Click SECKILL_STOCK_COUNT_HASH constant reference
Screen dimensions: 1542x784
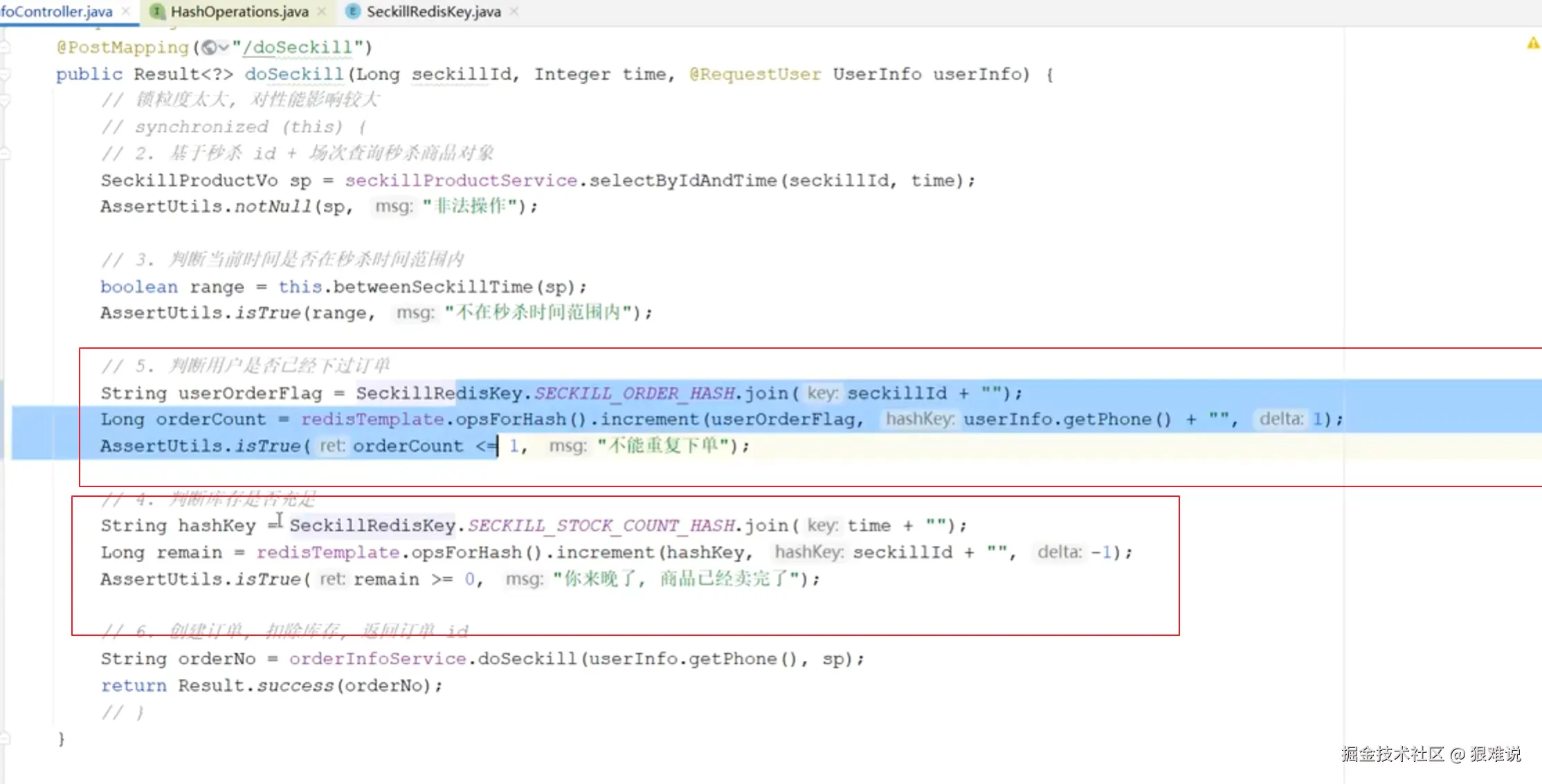(x=600, y=525)
